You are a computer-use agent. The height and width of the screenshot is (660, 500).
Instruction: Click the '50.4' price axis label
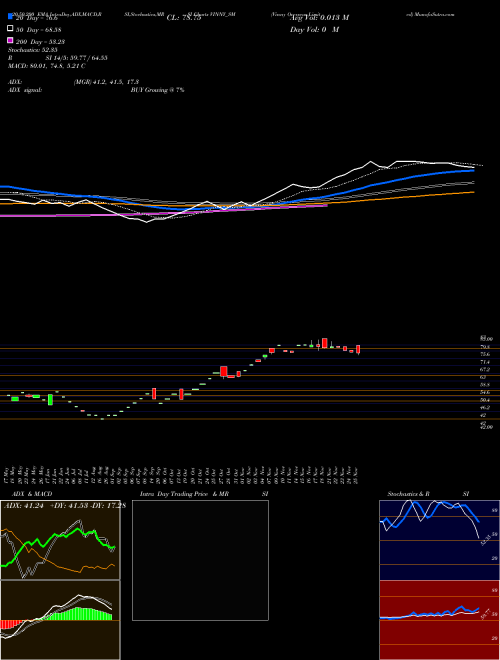[485, 400]
